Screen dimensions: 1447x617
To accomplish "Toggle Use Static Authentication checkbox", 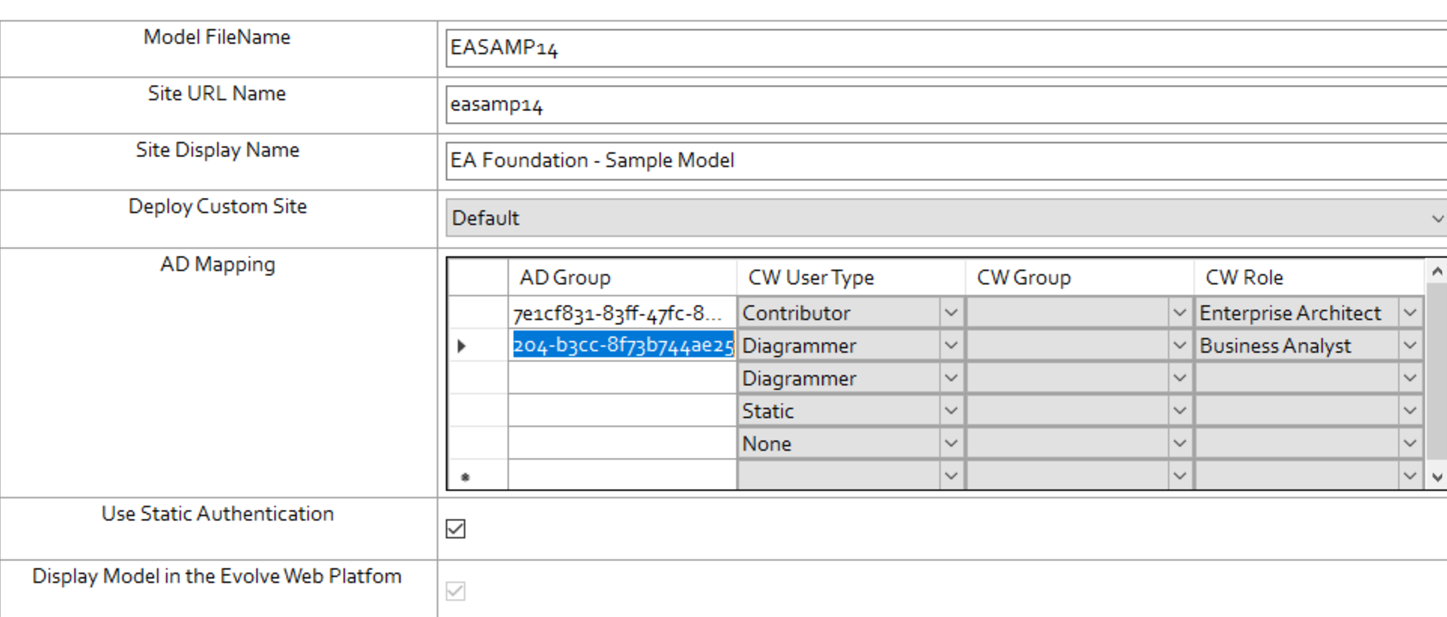I will [456, 529].
